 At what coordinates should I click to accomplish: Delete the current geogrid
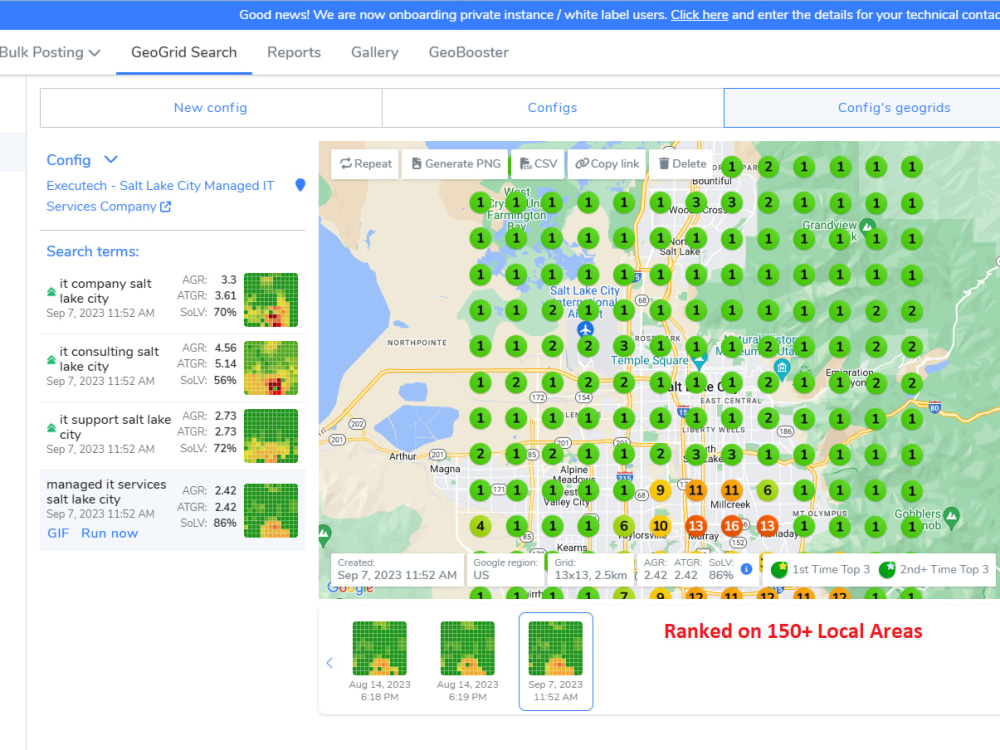(x=682, y=164)
